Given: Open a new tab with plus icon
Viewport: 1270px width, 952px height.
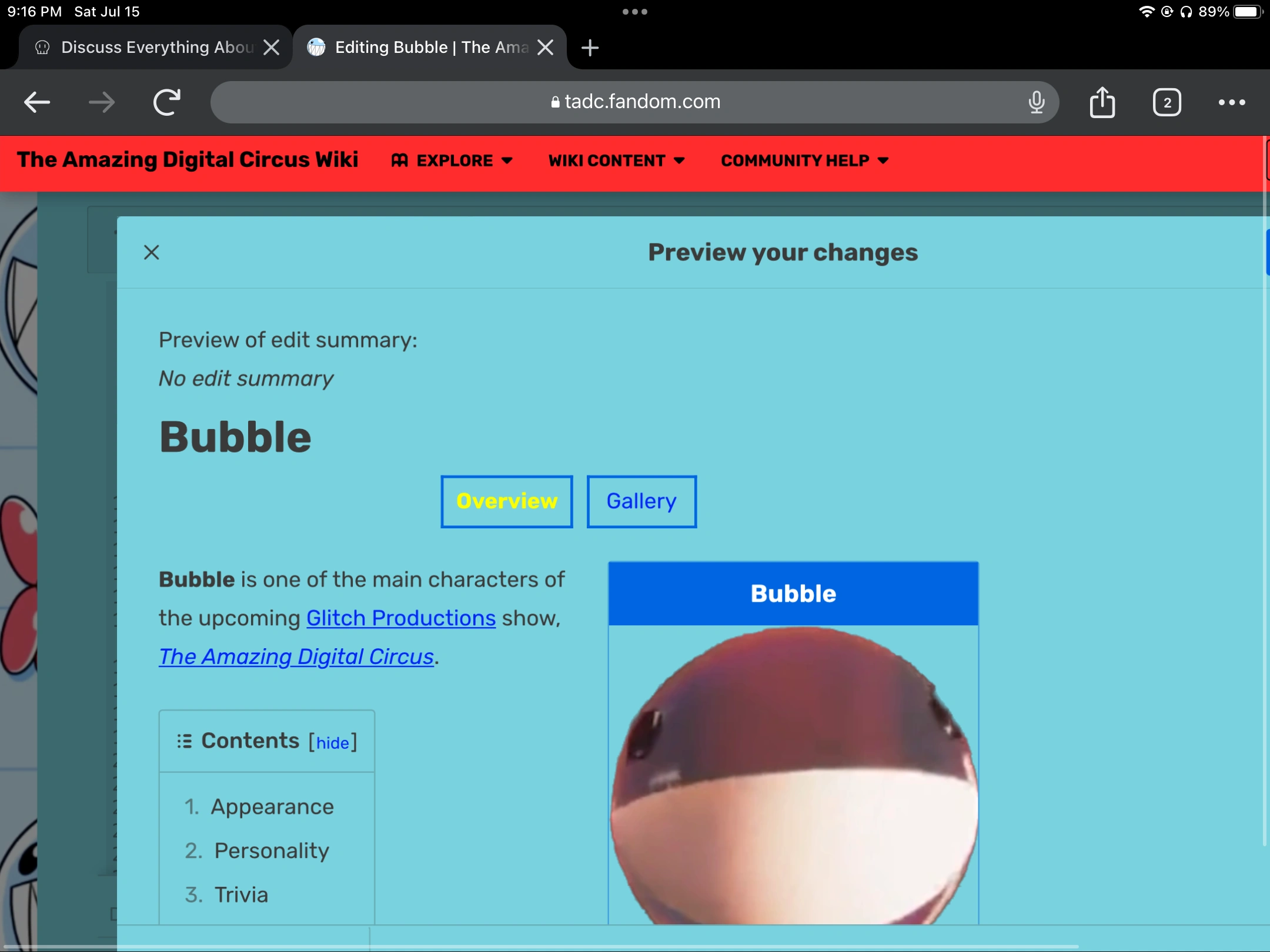Looking at the screenshot, I should coord(590,48).
